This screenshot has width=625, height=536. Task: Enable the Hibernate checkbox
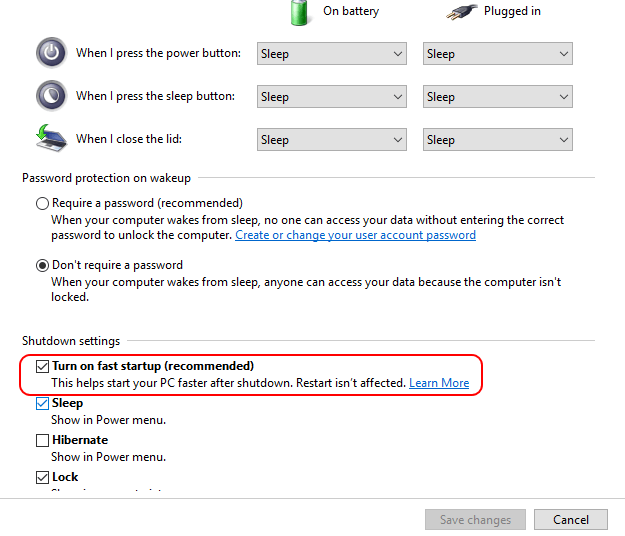[42, 440]
